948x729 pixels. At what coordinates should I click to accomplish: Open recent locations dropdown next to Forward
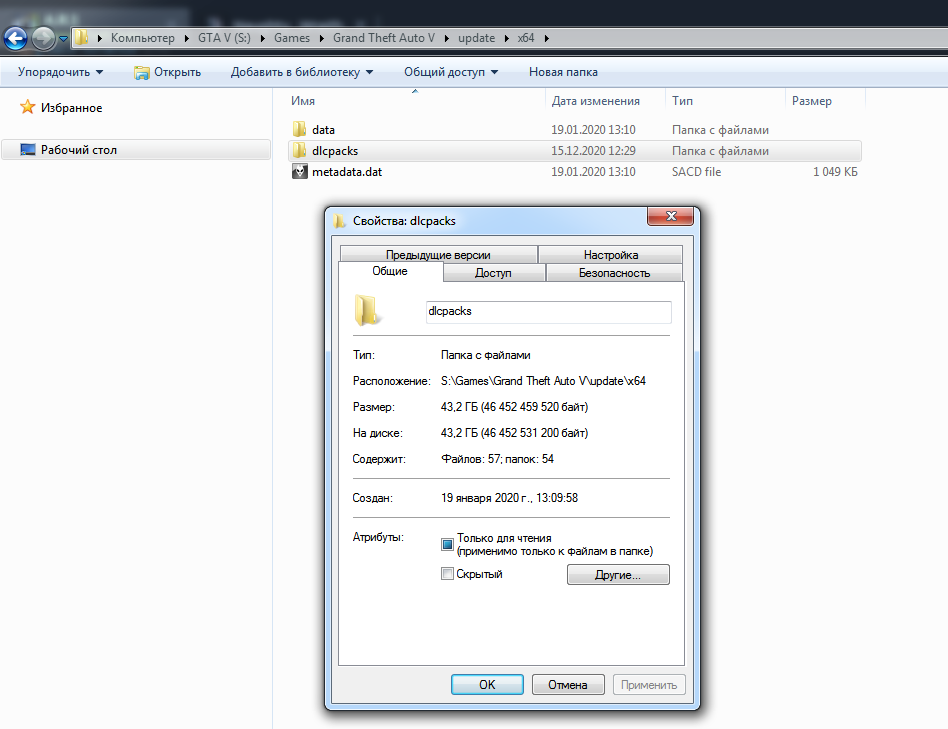pos(63,39)
